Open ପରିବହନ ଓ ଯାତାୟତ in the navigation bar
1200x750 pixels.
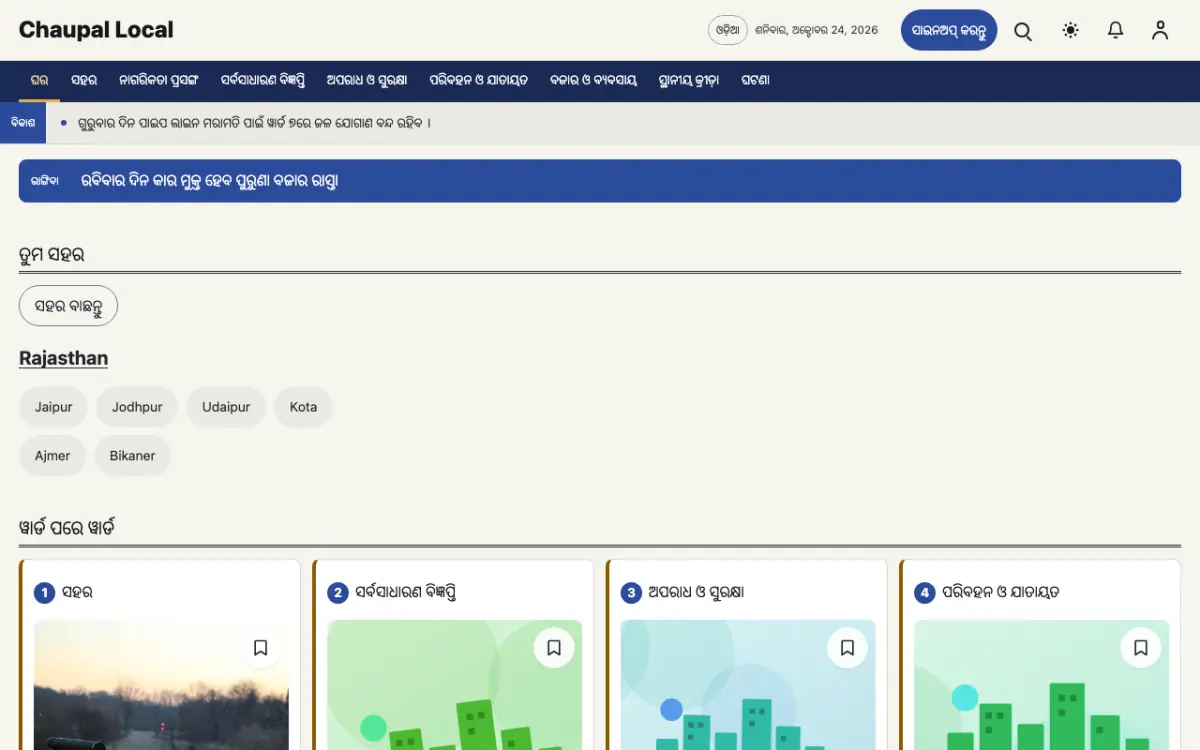pos(479,81)
